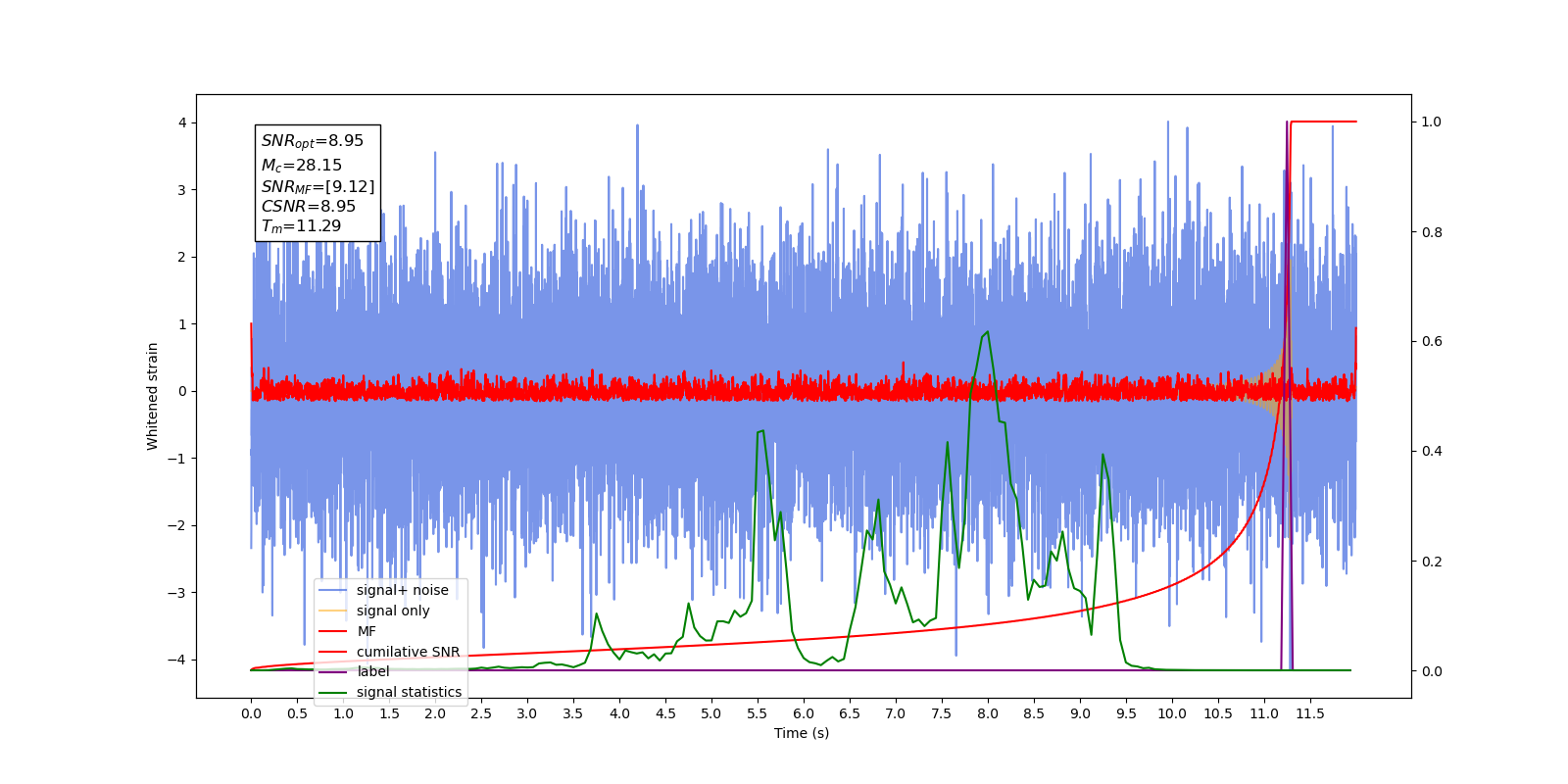Screen dimensions: 1568x784
Task: Click the right y-axis tick label 0.8
Action: [1432, 232]
